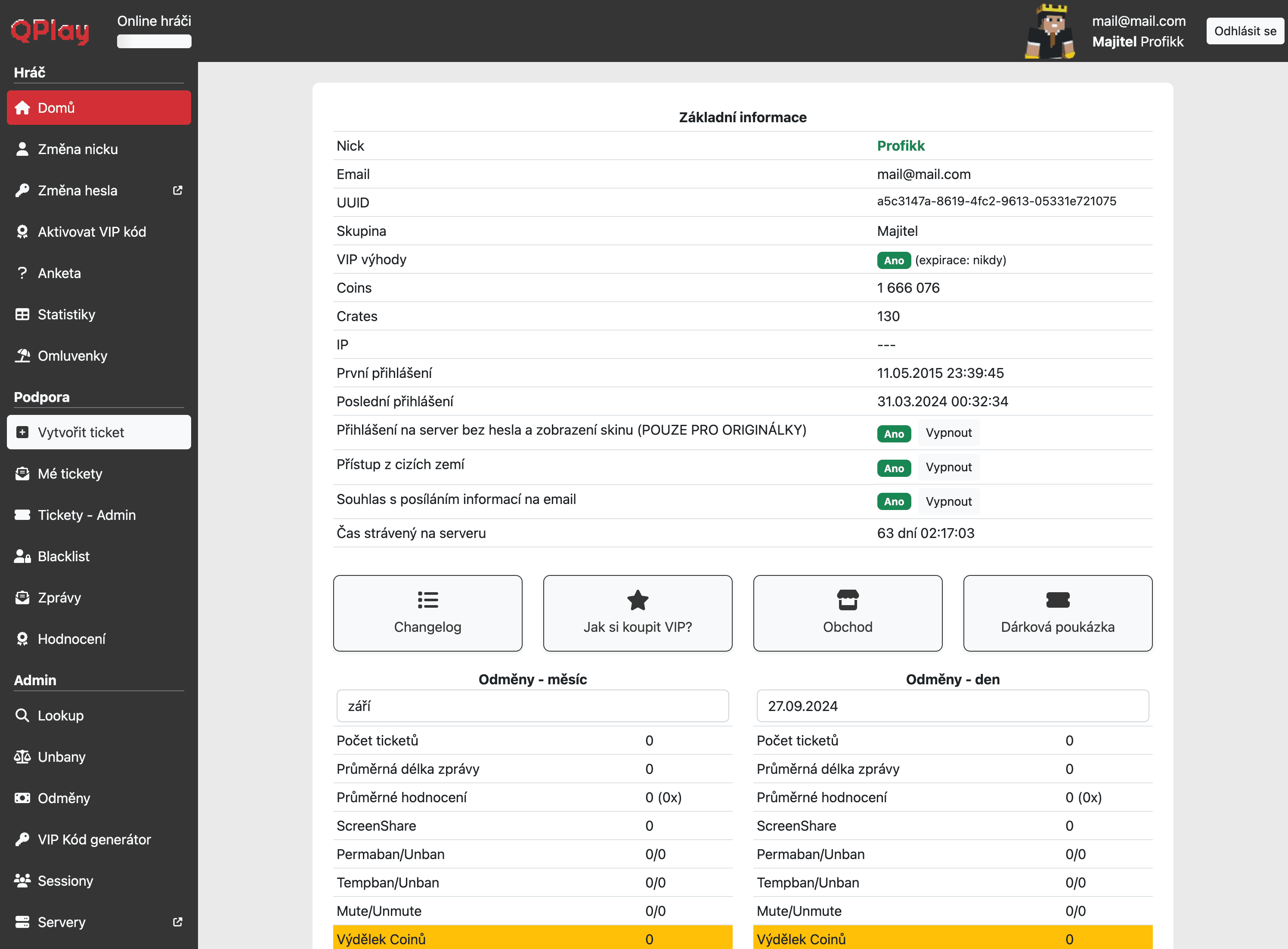Click the Dárková poukázka ticket icon
The width and height of the screenshot is (1288, 949).
tap(1057, 600)
